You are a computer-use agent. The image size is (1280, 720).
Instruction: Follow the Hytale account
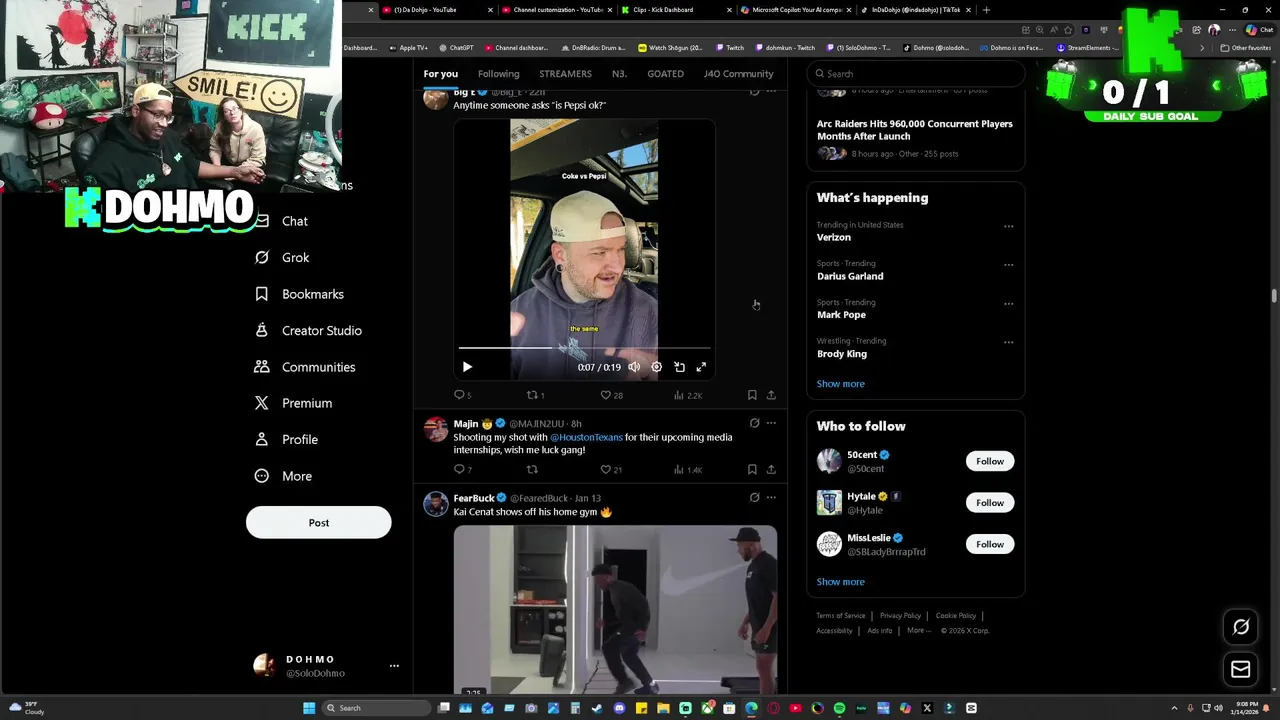click(989, 503)
